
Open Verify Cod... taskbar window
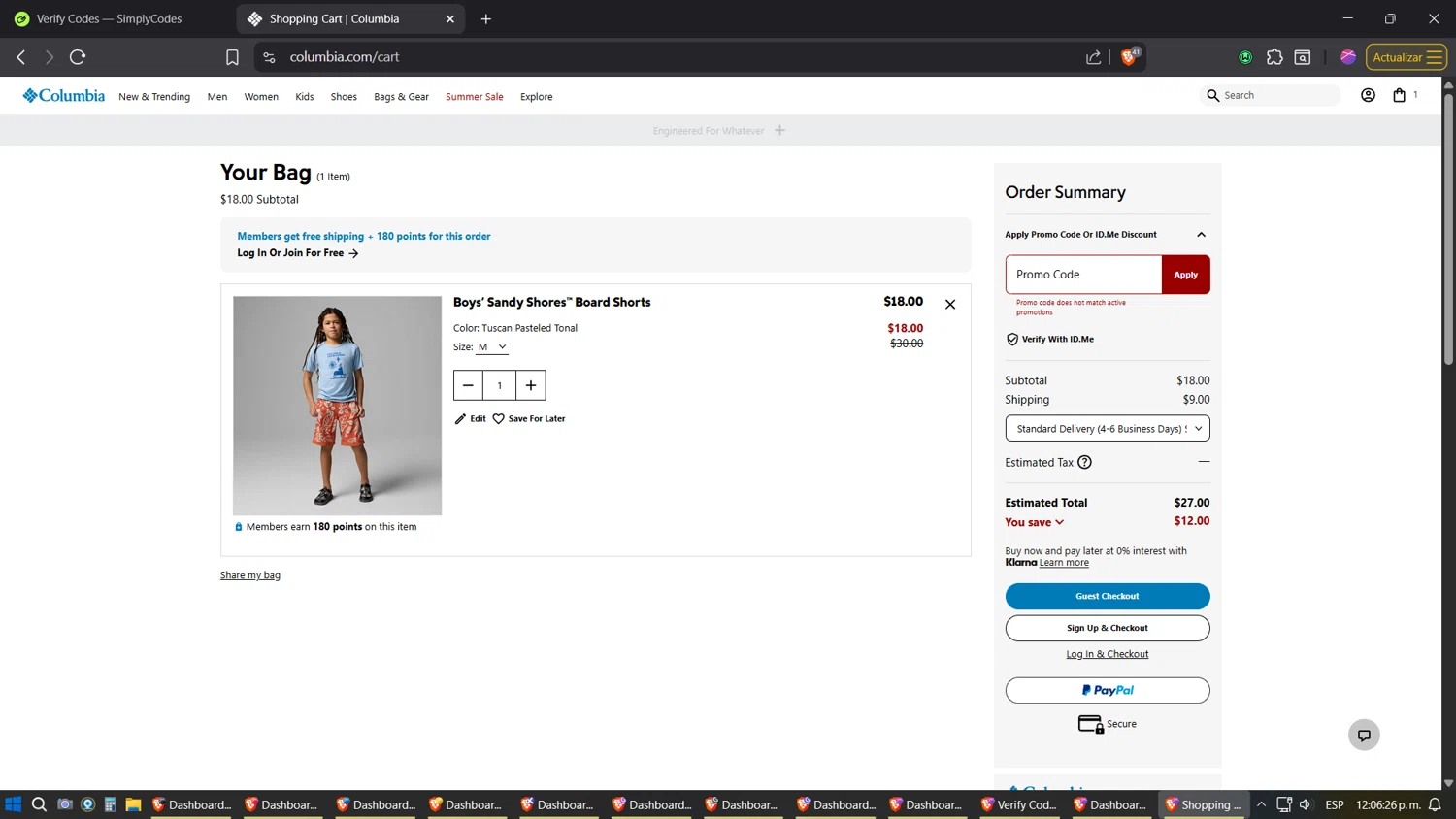(x=1017, y=804)
